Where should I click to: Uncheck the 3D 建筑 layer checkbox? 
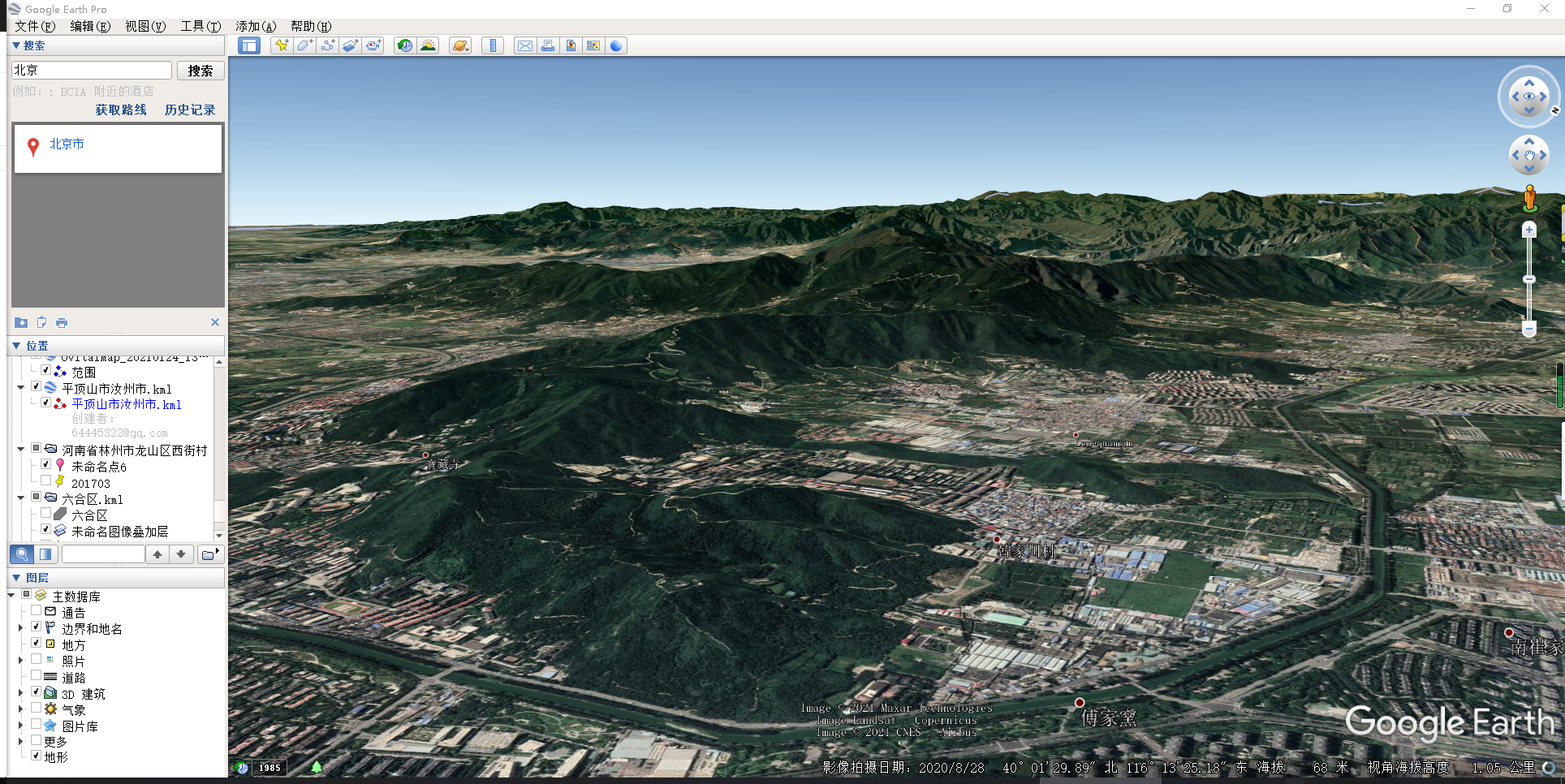(x=36, y=692)
